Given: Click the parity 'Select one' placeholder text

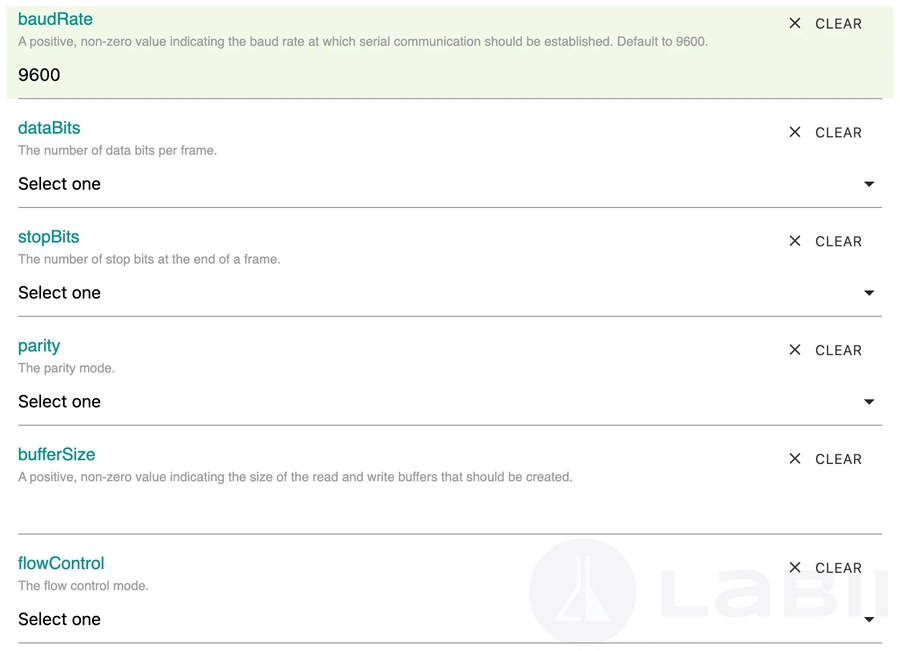Looking at the screenshot, I should point(60,402).
